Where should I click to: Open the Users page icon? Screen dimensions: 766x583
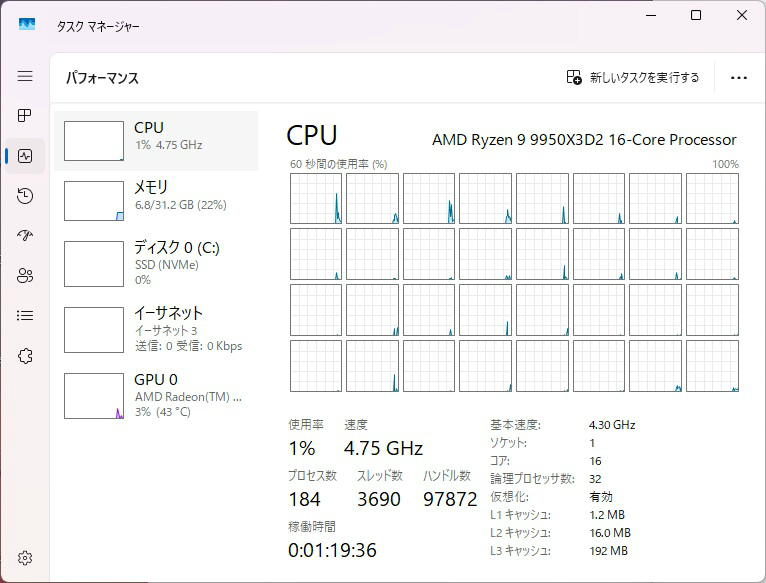point(25,276)
